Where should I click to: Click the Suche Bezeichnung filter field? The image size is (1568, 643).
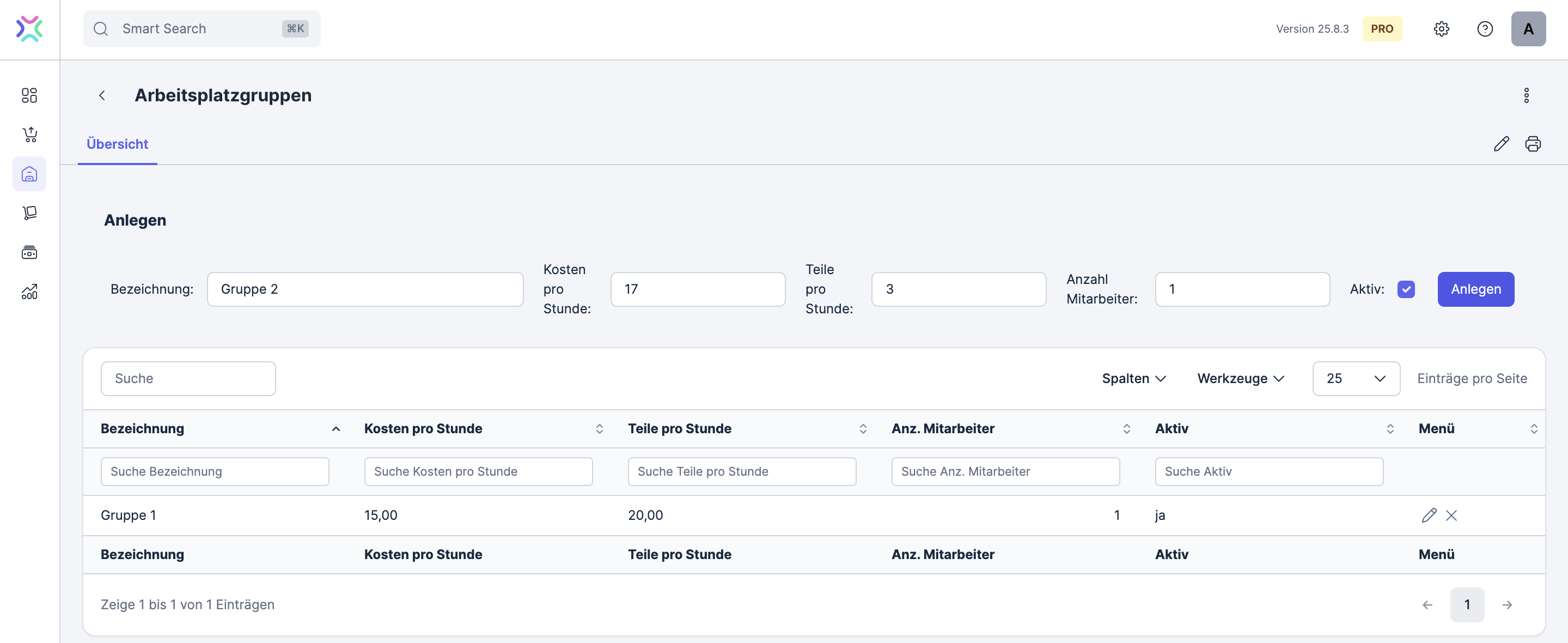click(x=214, y=471)
